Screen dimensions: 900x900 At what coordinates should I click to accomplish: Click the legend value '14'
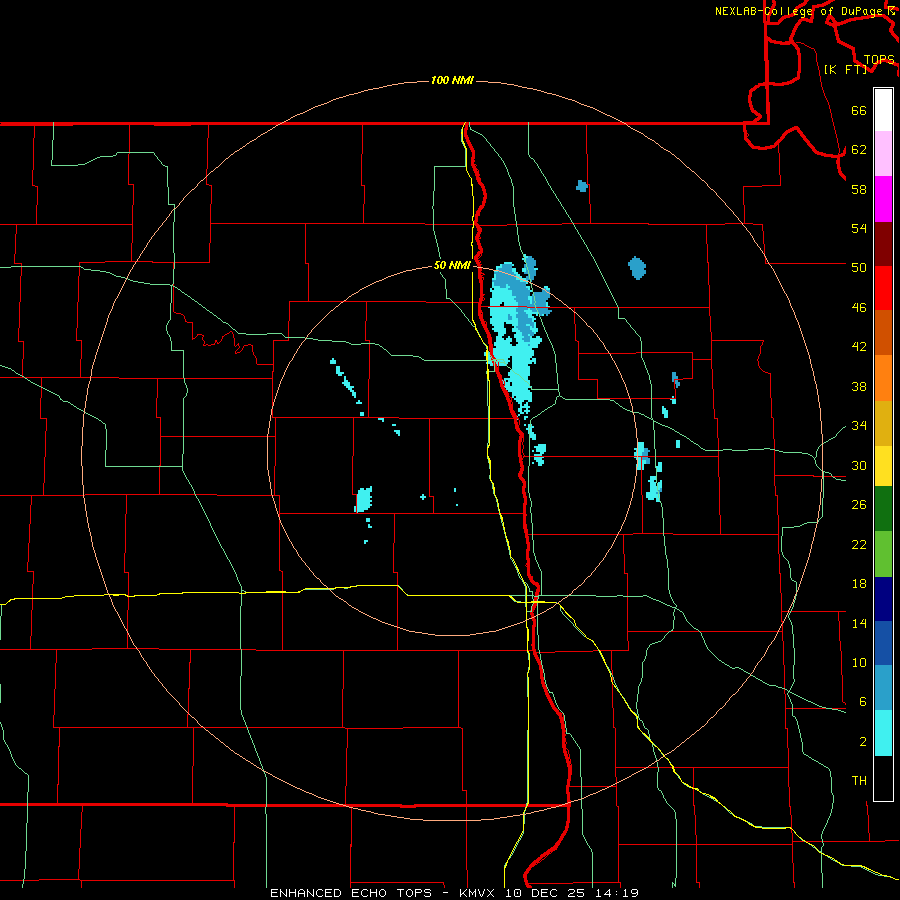tap(859, 623)
